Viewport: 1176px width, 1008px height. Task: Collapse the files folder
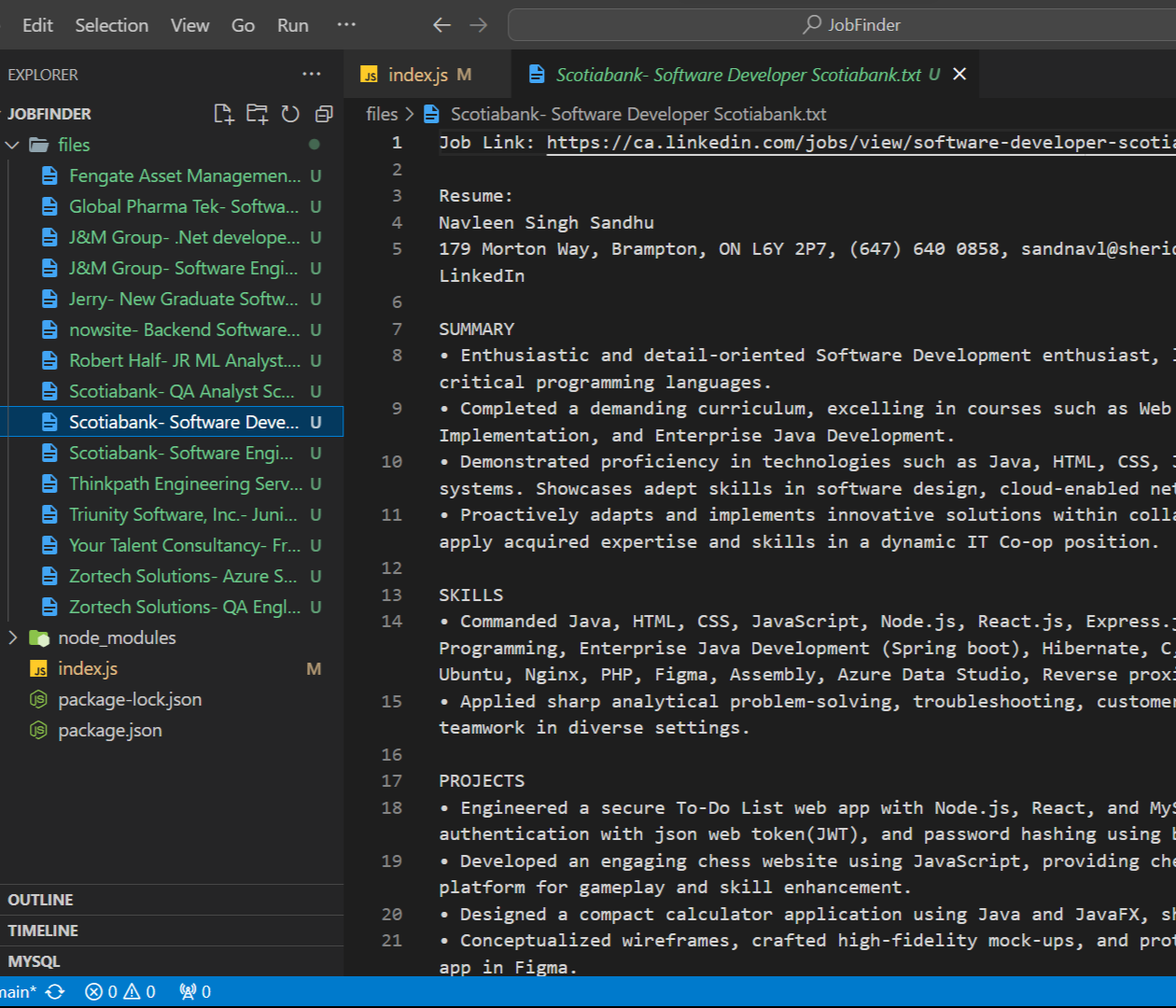pyautogui.click(x=12, y=145)
